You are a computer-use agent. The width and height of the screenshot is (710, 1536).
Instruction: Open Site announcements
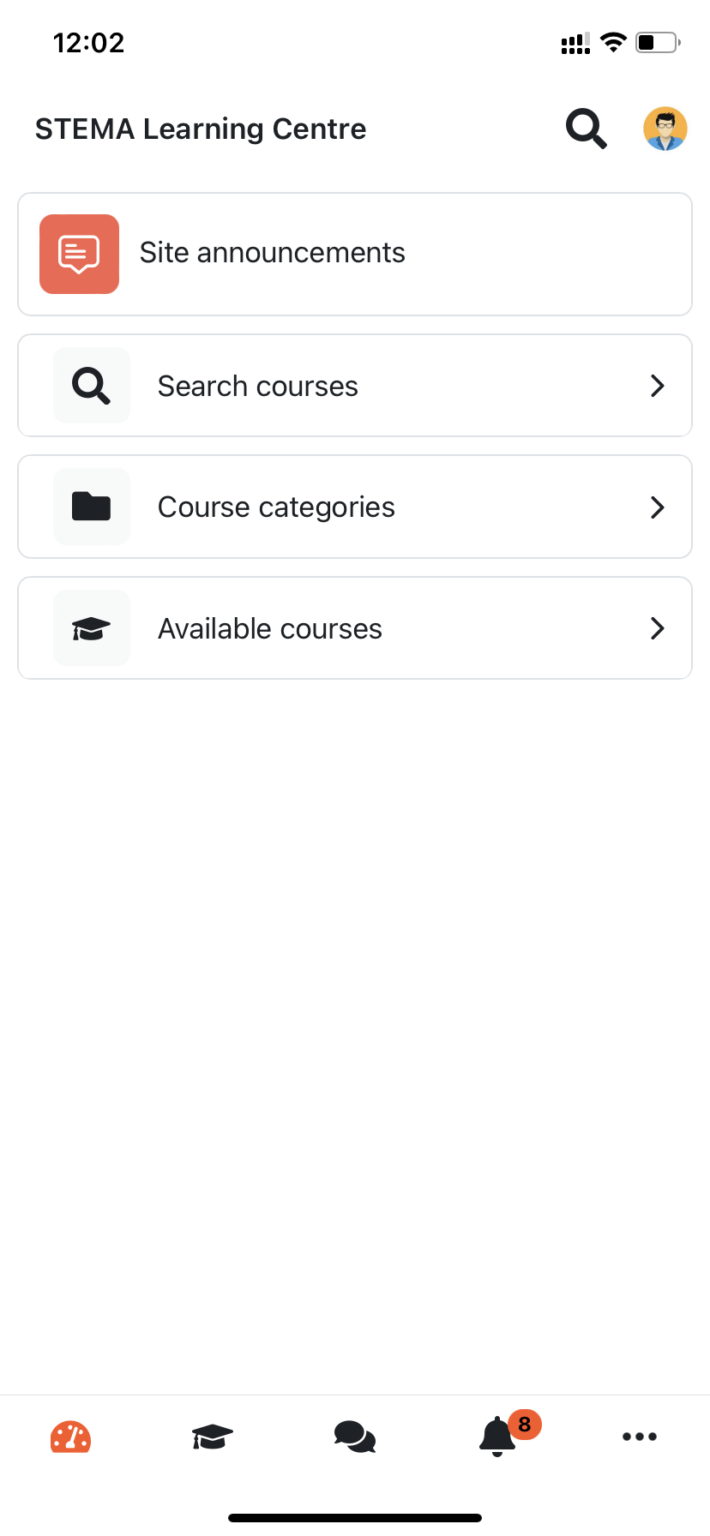pyautogui.click(x=272, y=253)
